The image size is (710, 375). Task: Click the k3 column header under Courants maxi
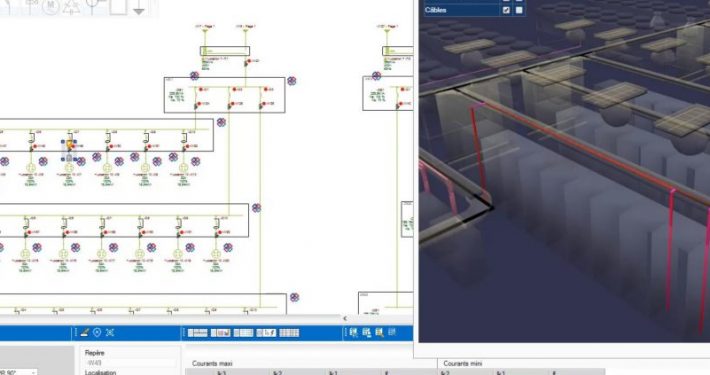point(221,373)
